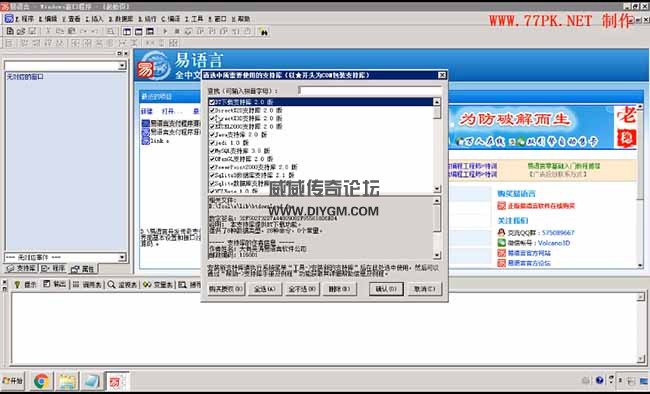Open the 查看 menu
The height and width of the screenshot is (394, 650).
point(71,19)
